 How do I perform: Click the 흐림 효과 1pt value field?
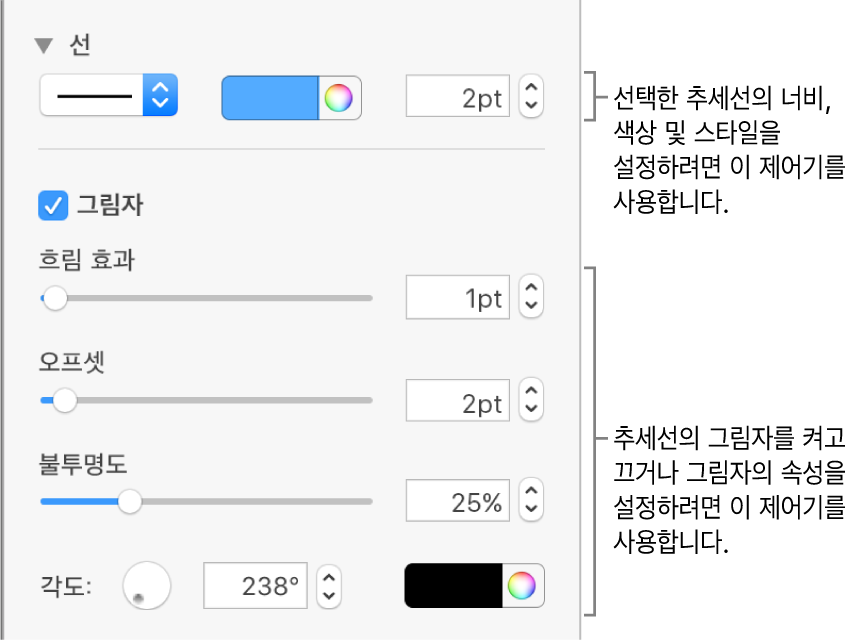(459, 298)
